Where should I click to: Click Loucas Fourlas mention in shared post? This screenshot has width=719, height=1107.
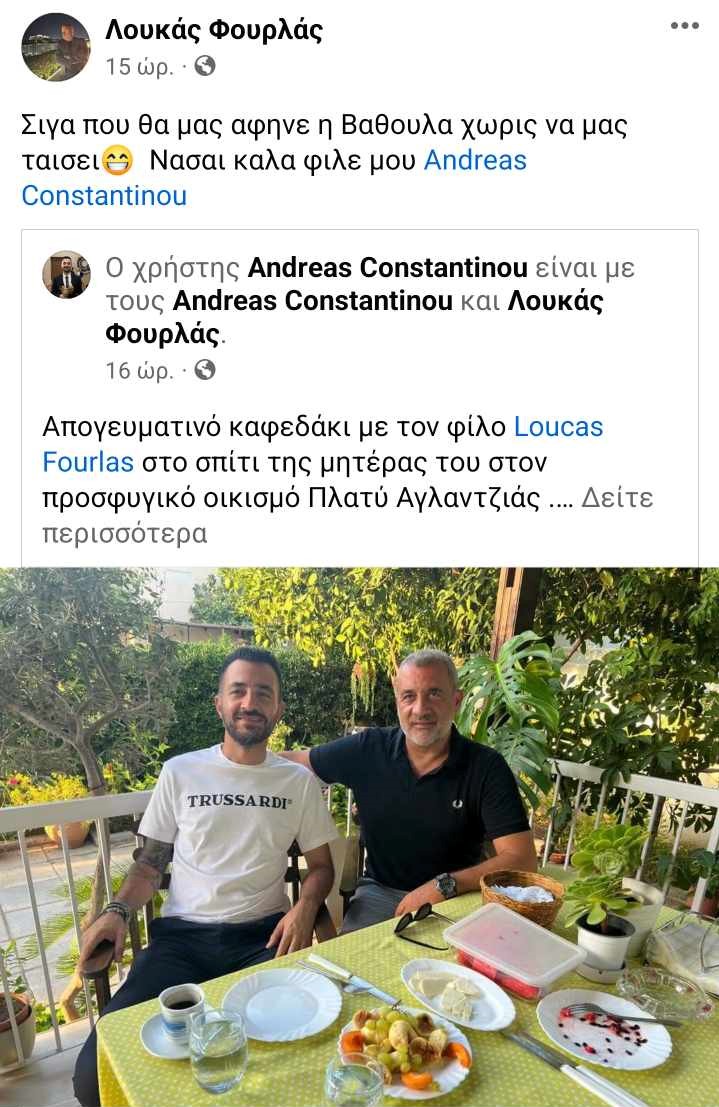[x=323, y=444]
